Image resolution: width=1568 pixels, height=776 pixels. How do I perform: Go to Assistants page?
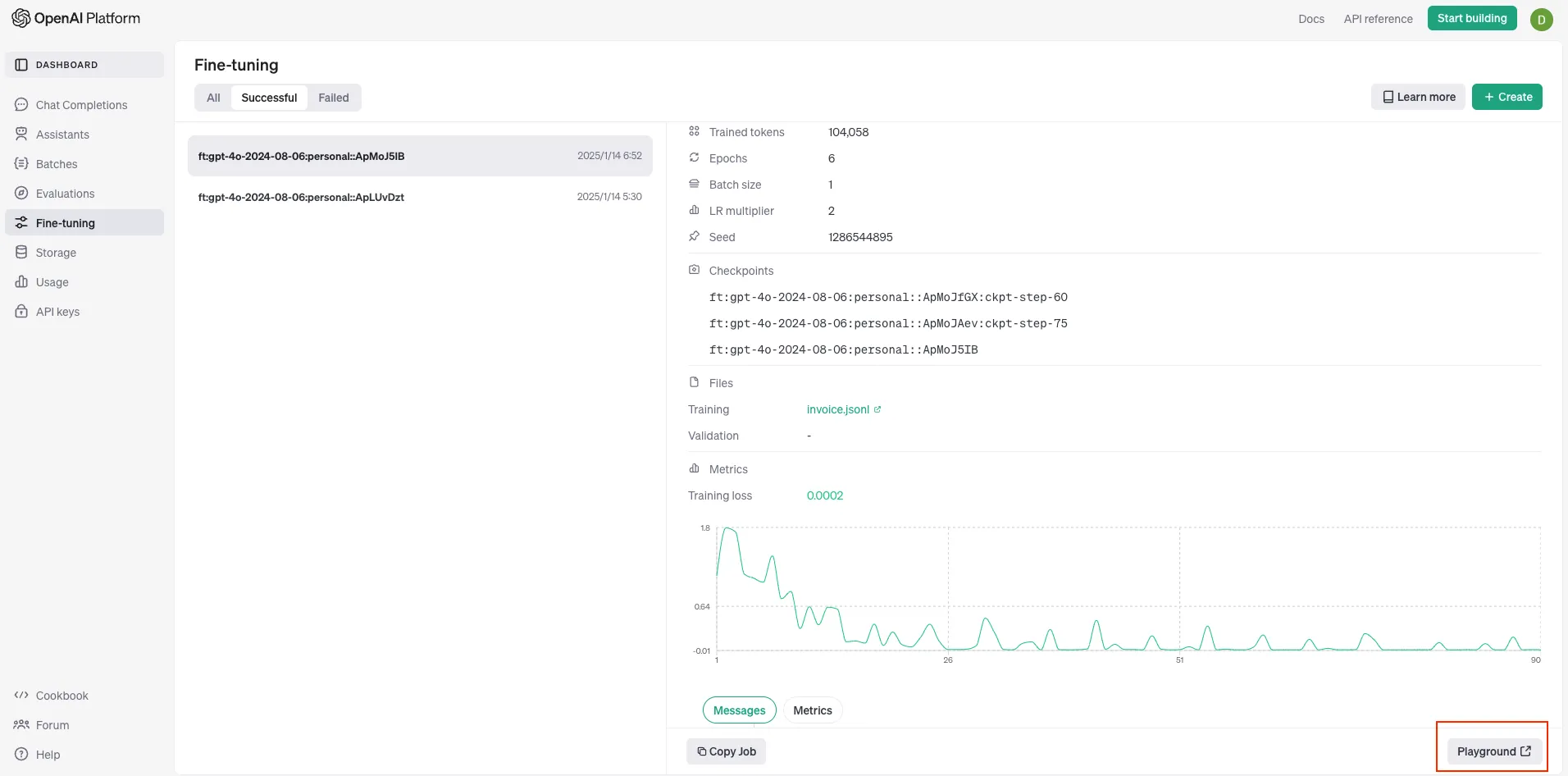pyautogui.click(x=84, y=135)
